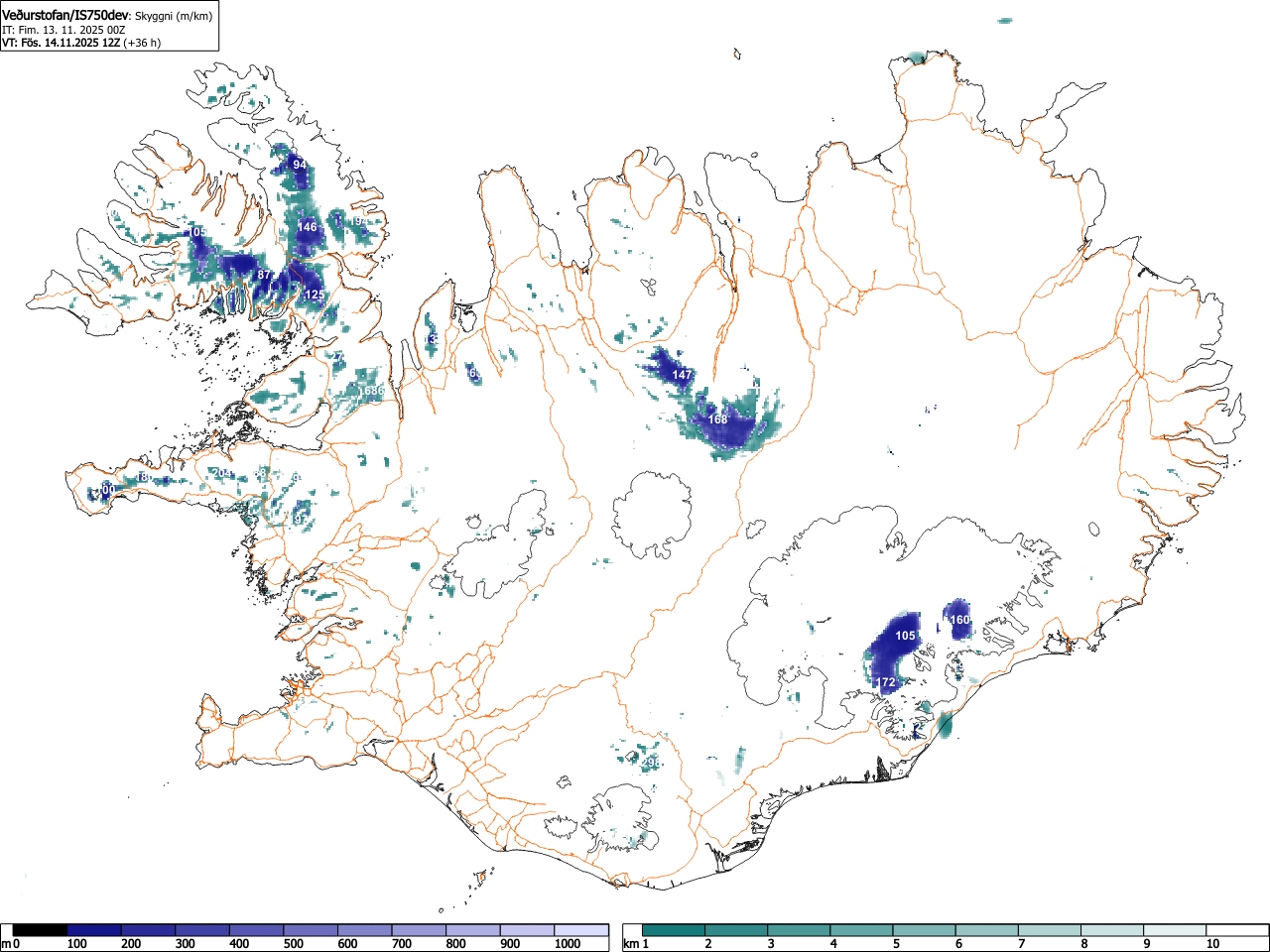This screenshot has width=1270, height=952.
Task: Click the '(+36 h)' forecast offset text
Action: coord(142,43)
